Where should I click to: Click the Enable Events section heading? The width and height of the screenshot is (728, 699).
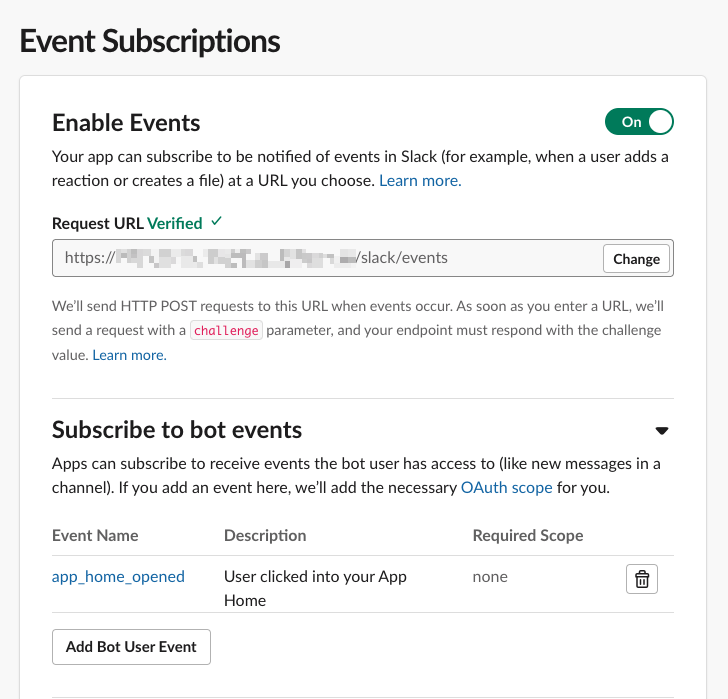pos(126,123)
